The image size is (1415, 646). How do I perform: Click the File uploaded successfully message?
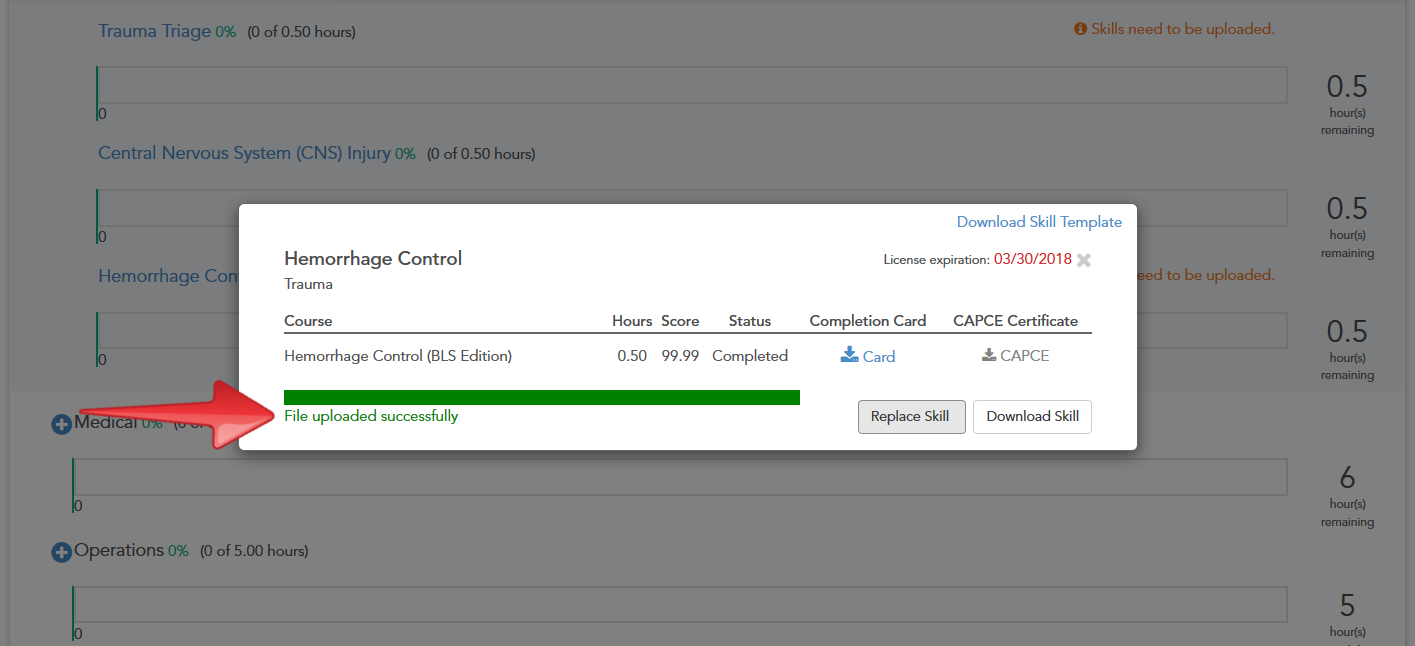(x=371, y=416)
